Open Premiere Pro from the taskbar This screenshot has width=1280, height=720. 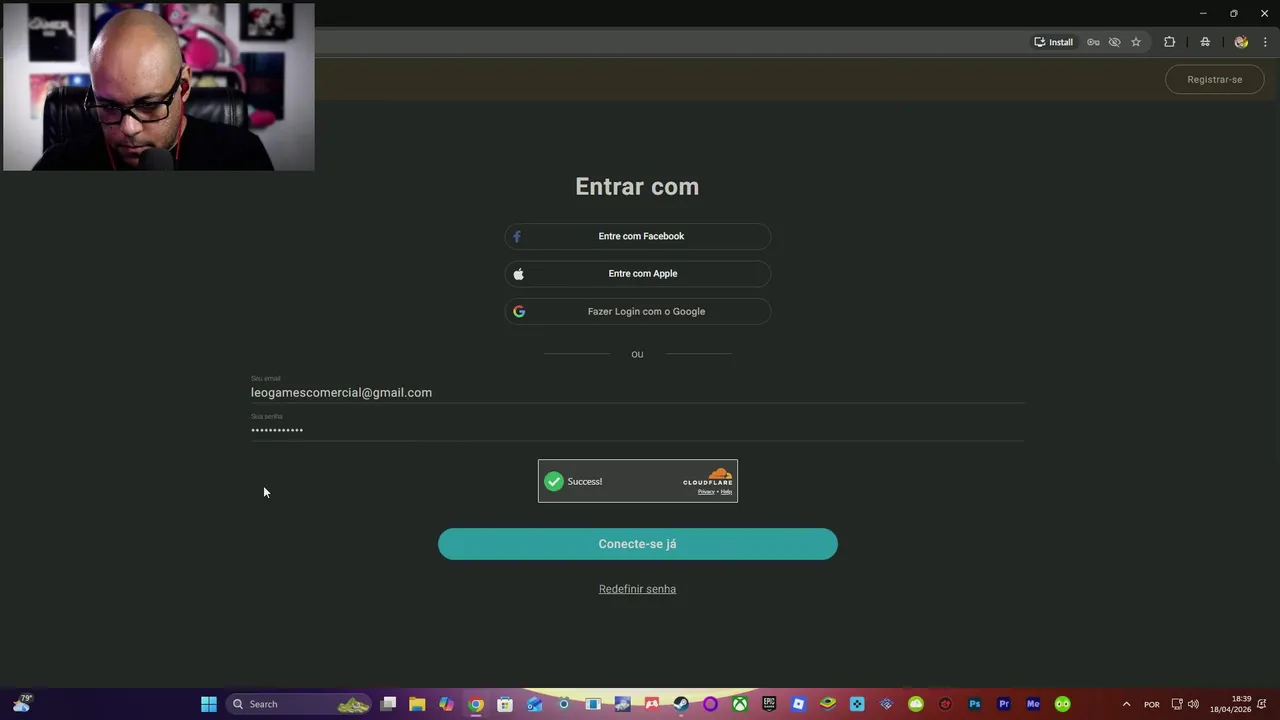1004,704
